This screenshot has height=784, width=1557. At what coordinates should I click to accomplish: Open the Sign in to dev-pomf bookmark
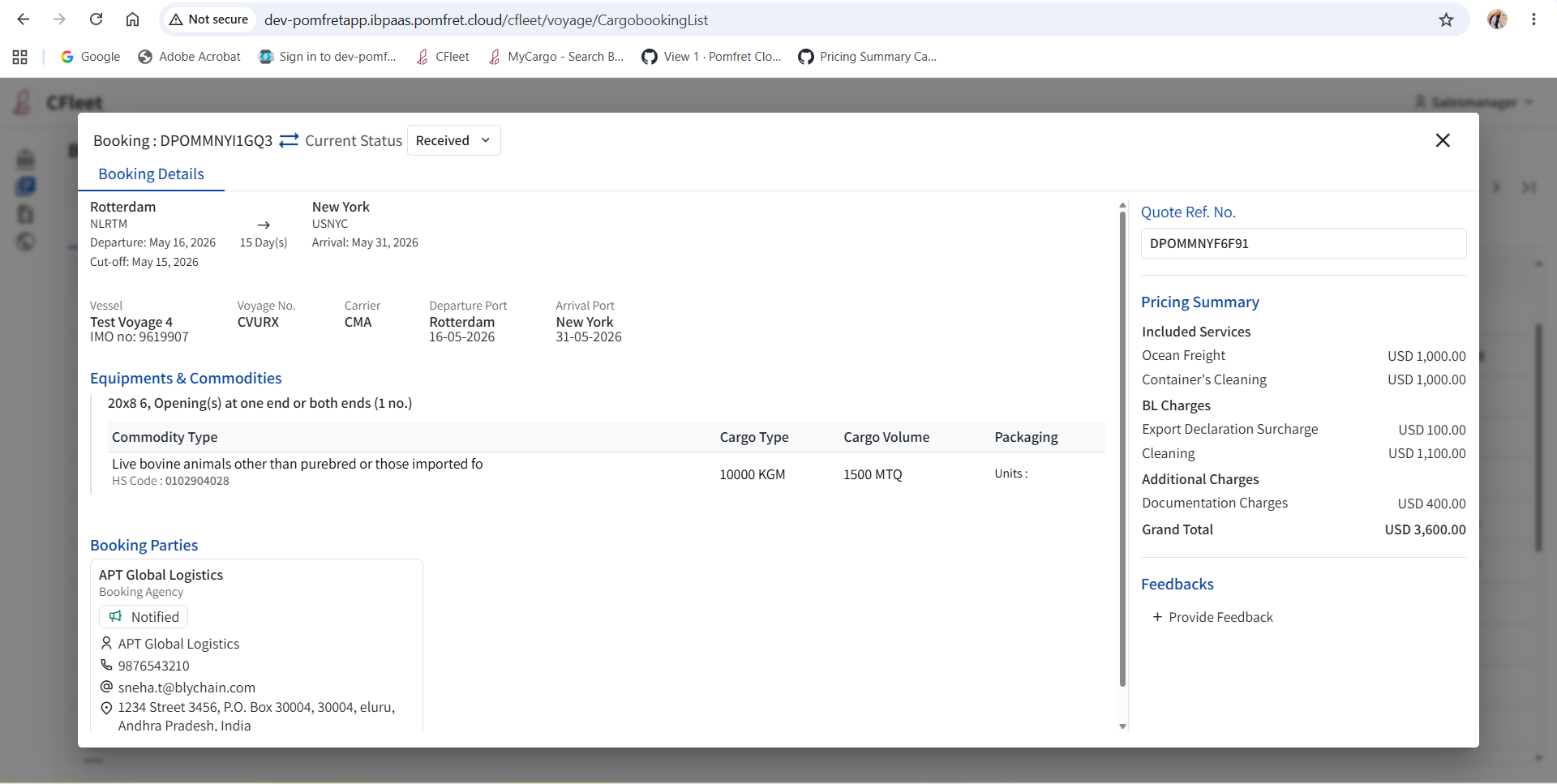point(327,57)
